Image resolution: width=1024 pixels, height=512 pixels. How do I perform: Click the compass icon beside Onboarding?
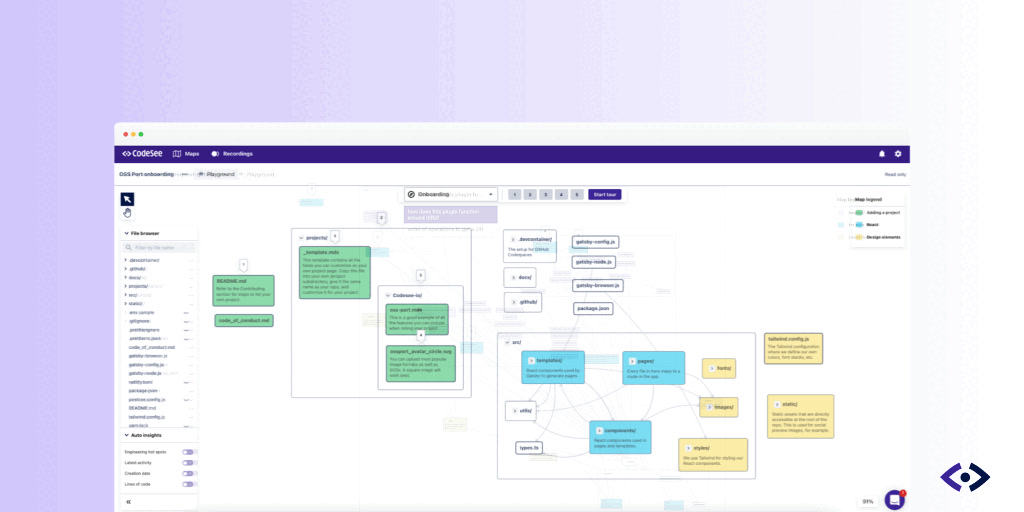coord(411,195)
